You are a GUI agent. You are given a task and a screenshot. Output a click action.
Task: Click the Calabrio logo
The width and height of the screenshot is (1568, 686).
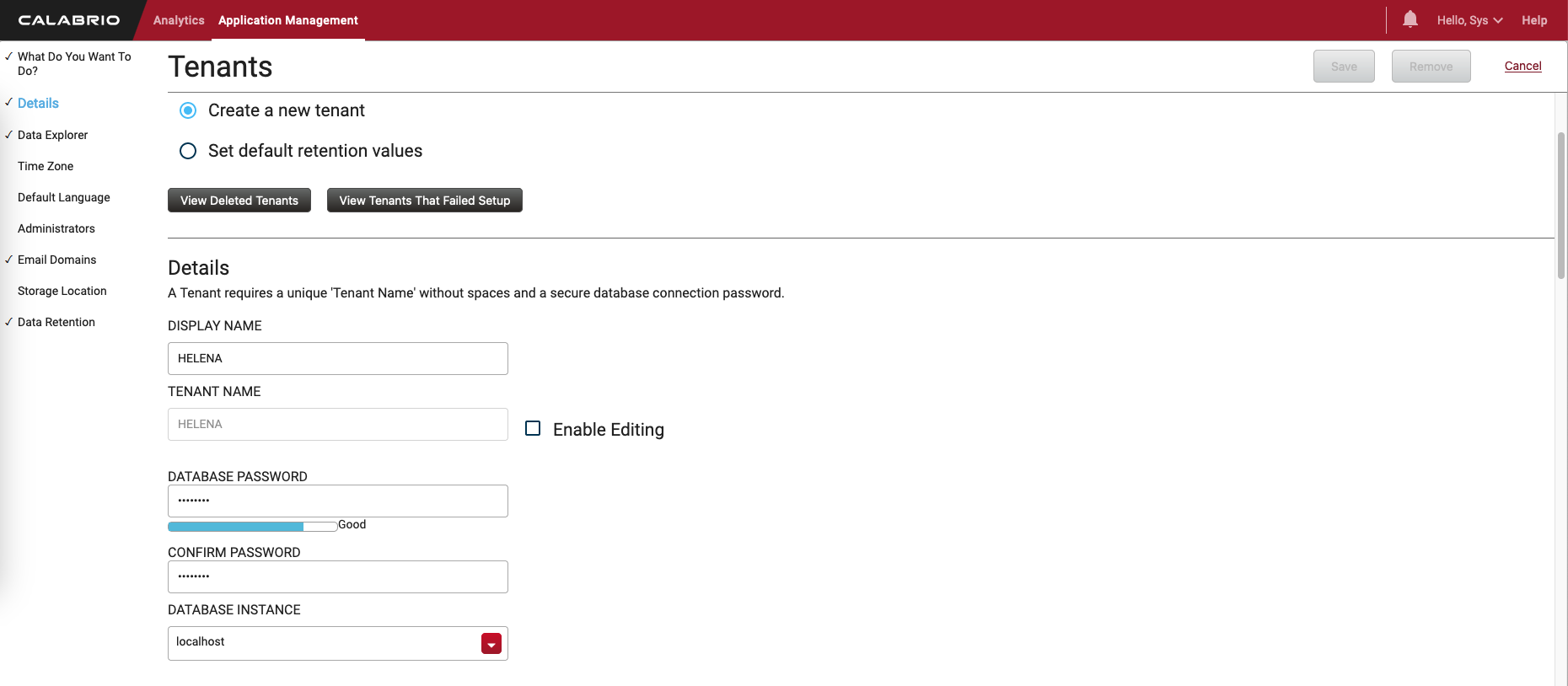69,20
